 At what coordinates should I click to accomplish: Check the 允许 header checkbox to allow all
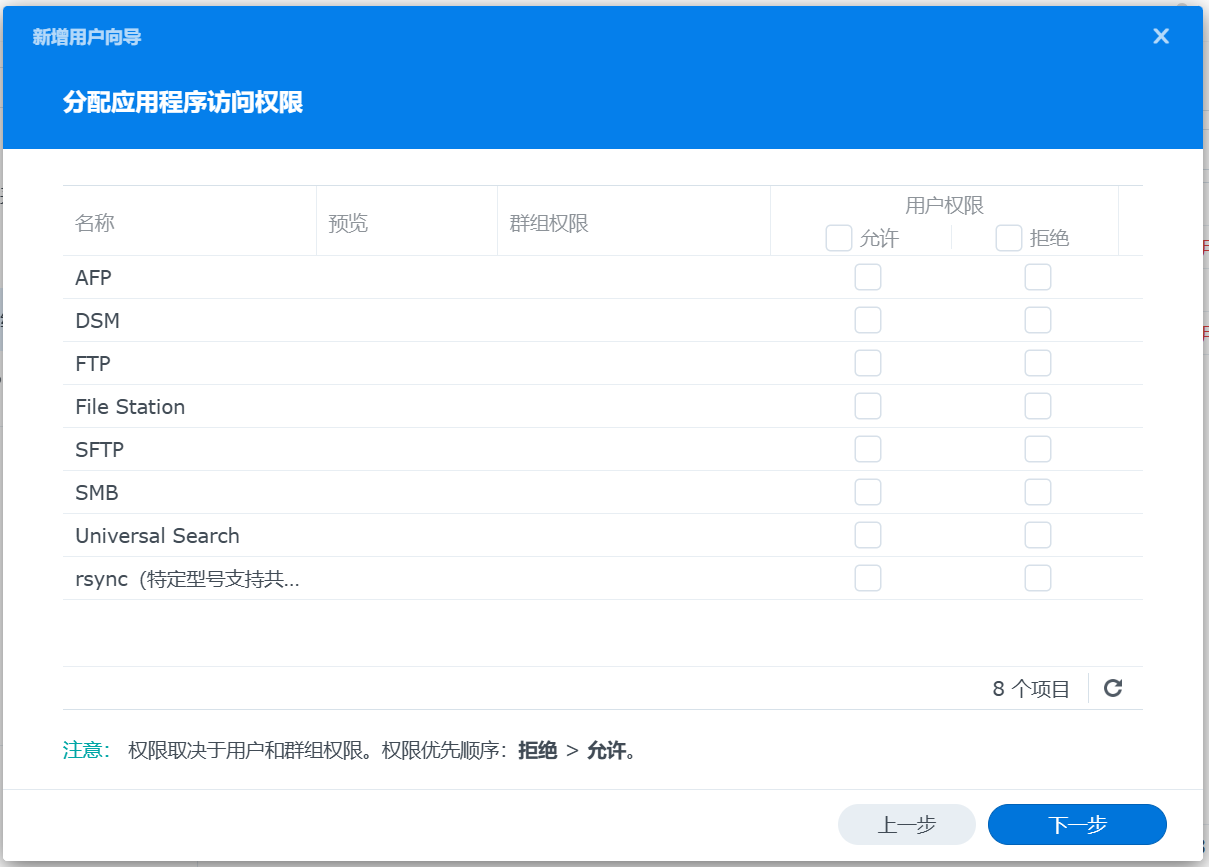(x=838, y=238)
